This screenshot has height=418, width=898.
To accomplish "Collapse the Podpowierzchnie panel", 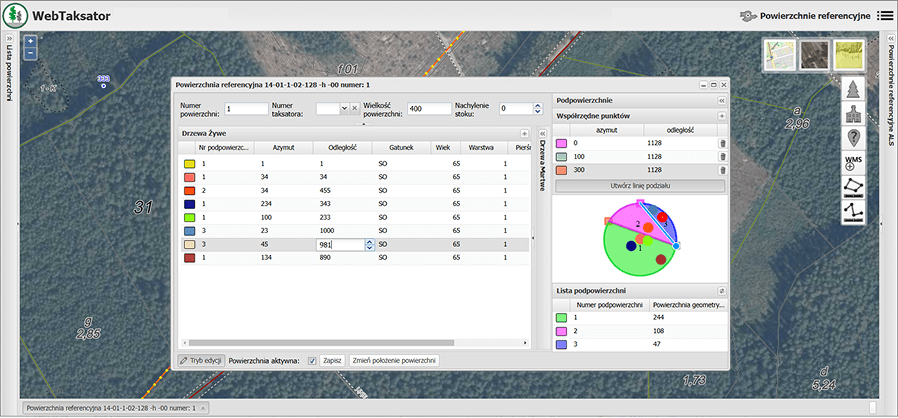I will tap(722, 101).
